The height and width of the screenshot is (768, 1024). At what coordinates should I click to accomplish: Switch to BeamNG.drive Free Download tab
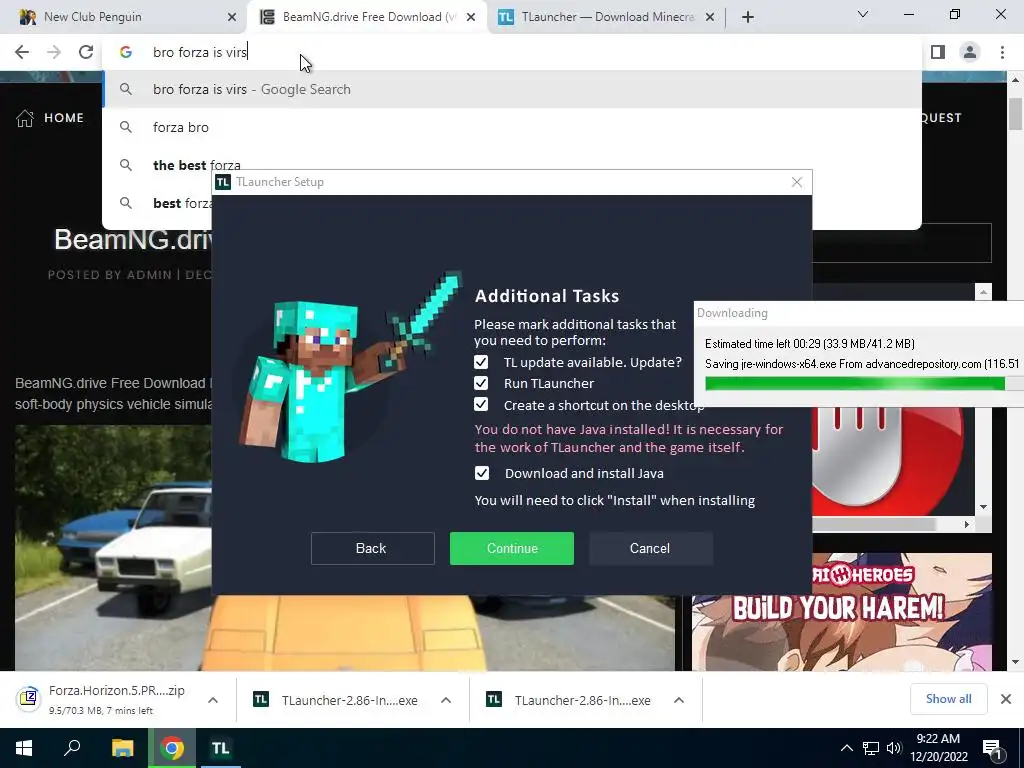(366, 17)
